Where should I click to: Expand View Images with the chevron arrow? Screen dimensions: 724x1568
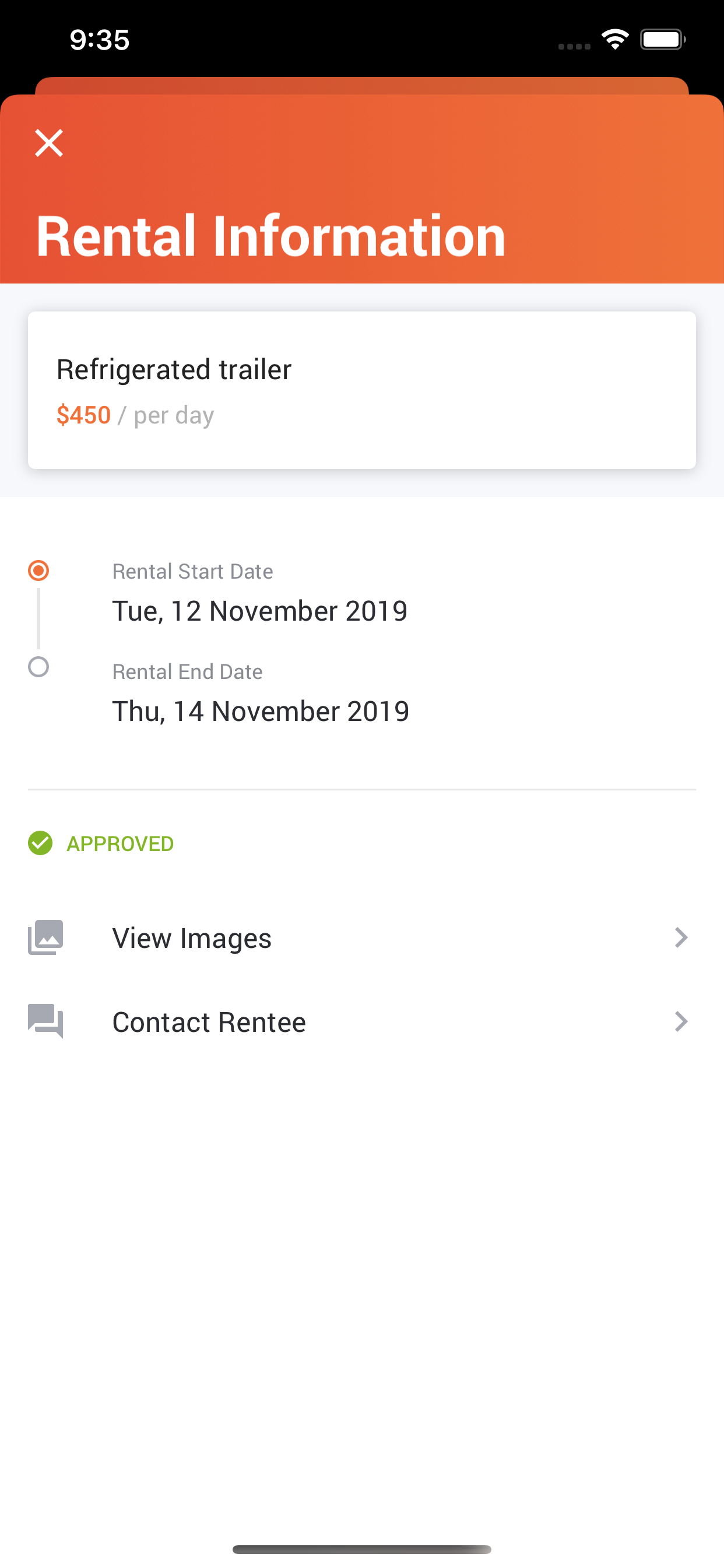point(681,937)
